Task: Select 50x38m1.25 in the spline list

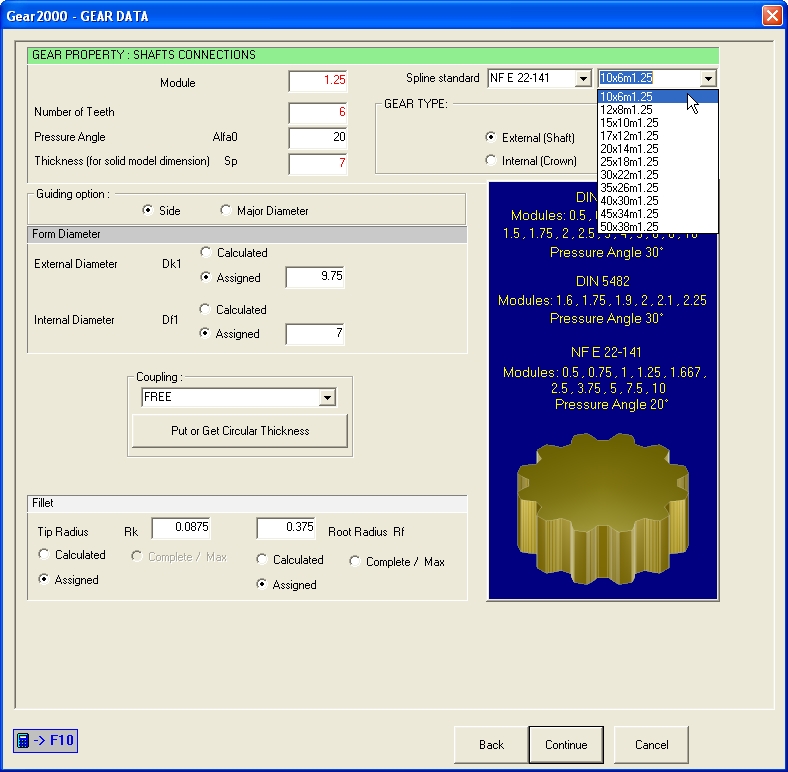Action: (658, 227)
